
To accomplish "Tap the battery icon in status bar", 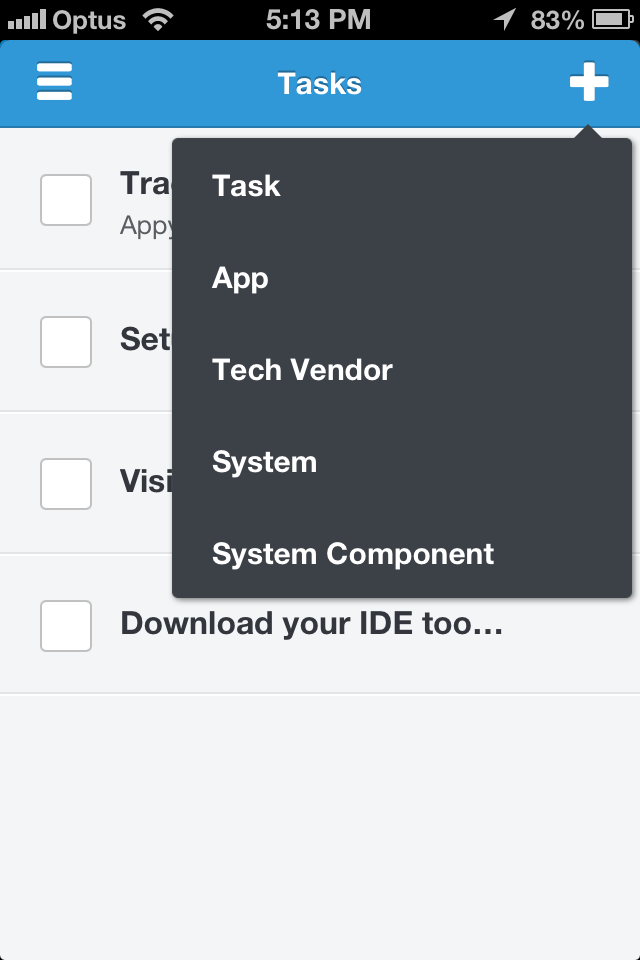I will 611,19.
